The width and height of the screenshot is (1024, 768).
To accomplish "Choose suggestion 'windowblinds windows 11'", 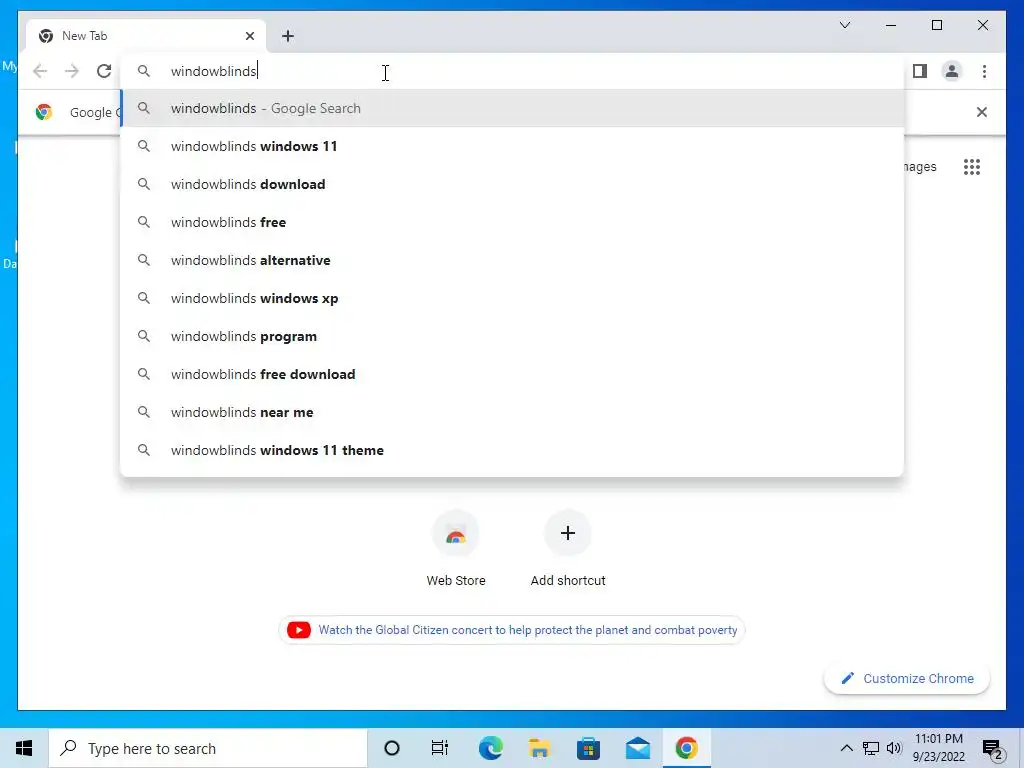I will click(x=512, y=146).
